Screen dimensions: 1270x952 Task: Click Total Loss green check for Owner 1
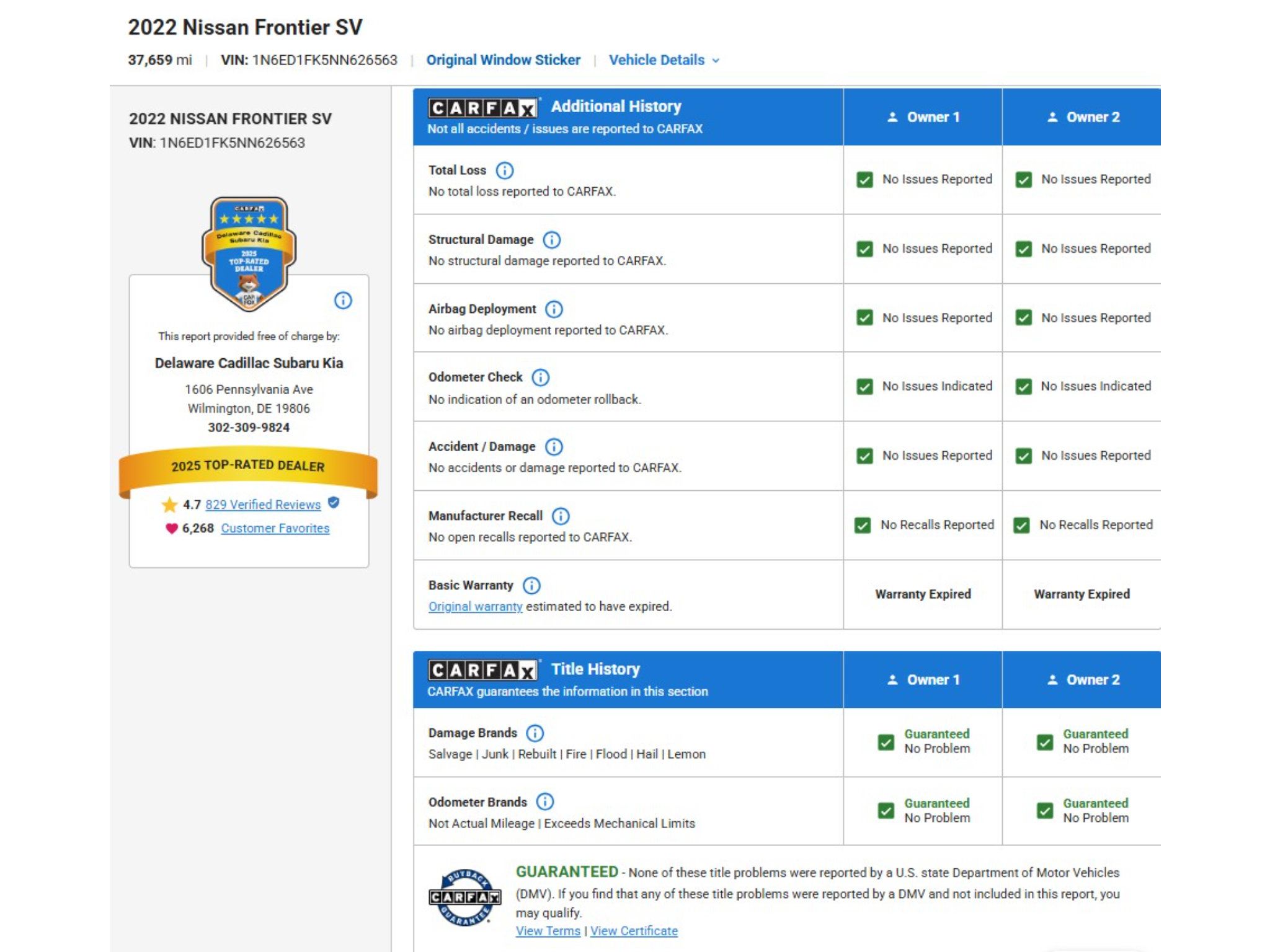point(864,180)
